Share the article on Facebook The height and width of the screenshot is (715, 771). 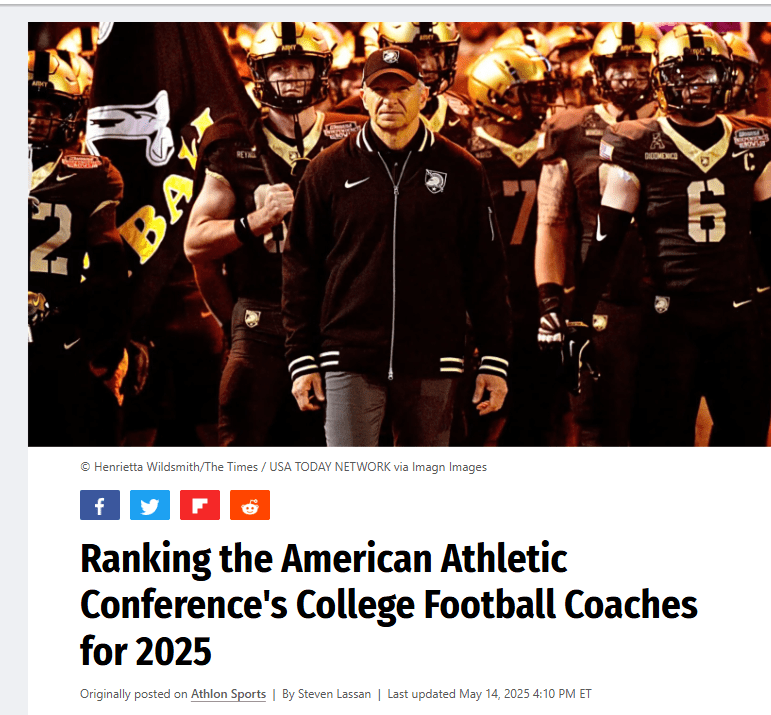pos(100,505)
